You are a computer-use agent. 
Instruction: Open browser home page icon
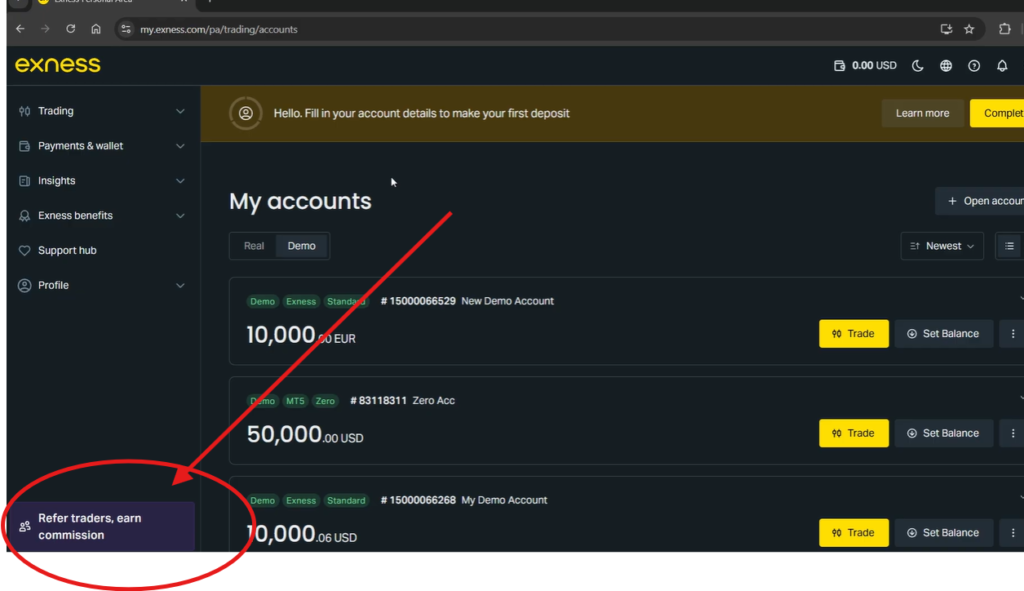pos(96,29)
